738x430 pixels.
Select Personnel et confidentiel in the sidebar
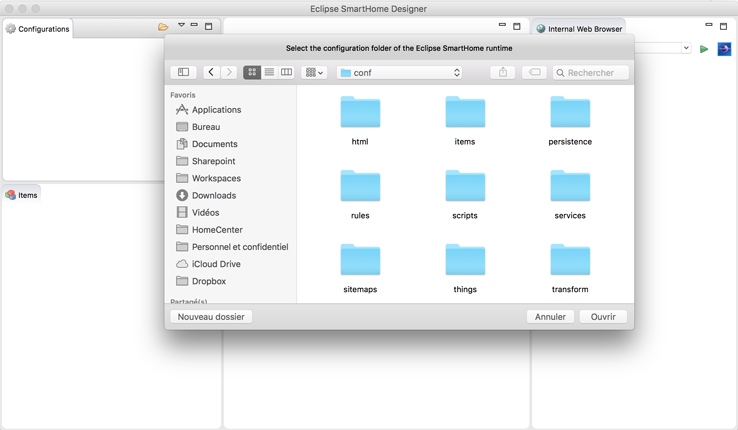(232, 247)
